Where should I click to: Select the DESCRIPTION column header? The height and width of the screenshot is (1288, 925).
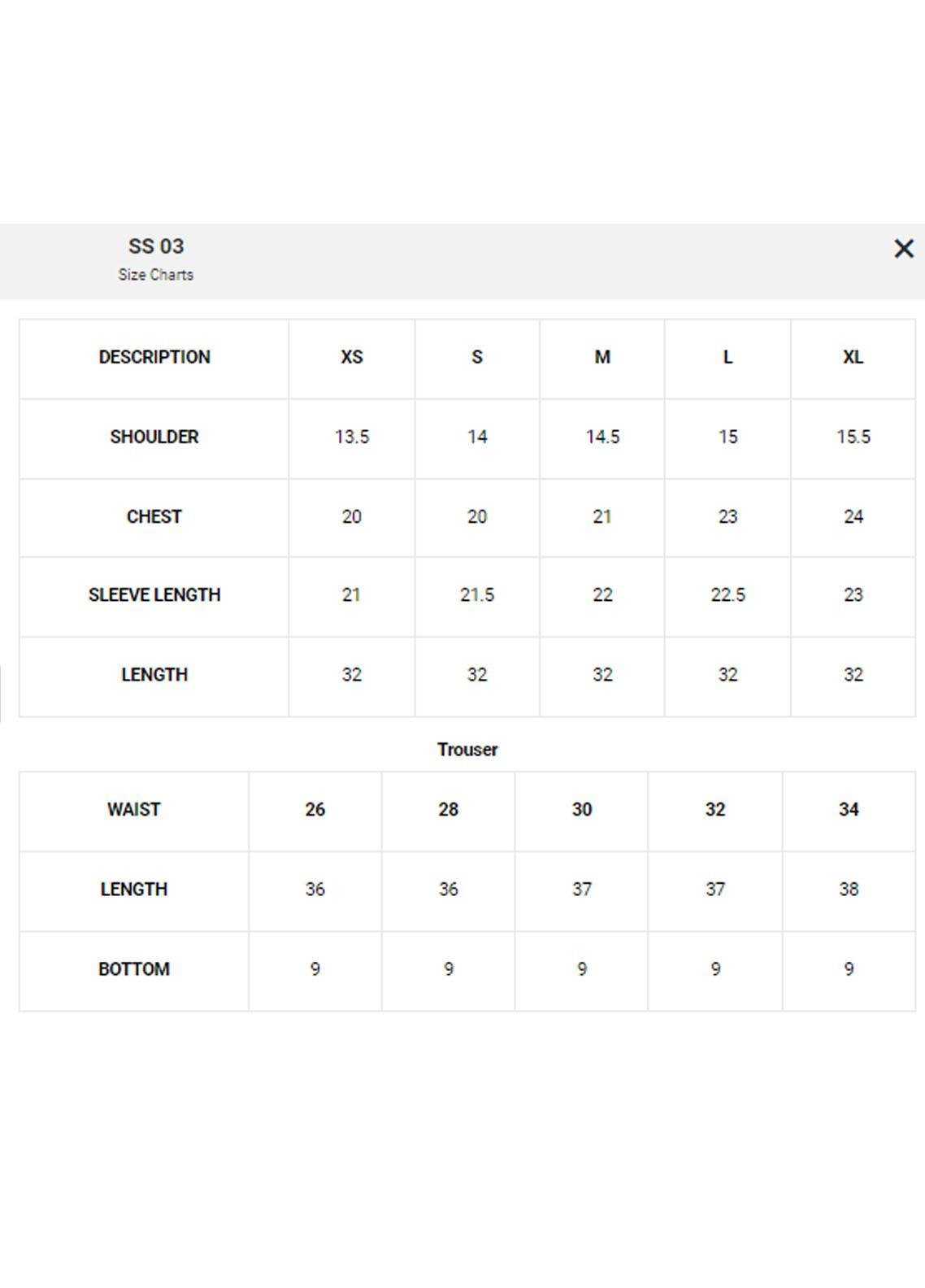[154, 357]
